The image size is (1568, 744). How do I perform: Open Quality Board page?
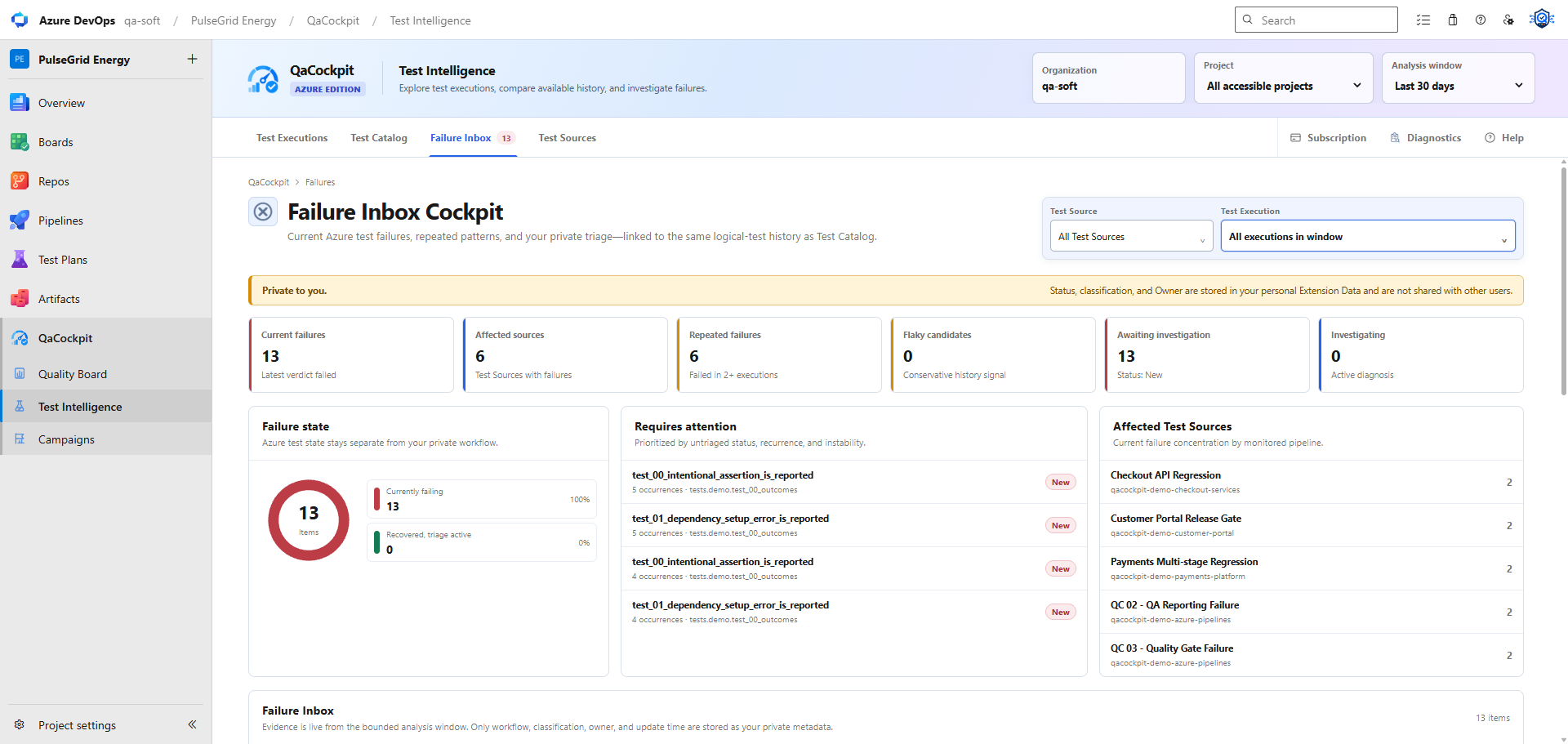(x=106, y=374)
